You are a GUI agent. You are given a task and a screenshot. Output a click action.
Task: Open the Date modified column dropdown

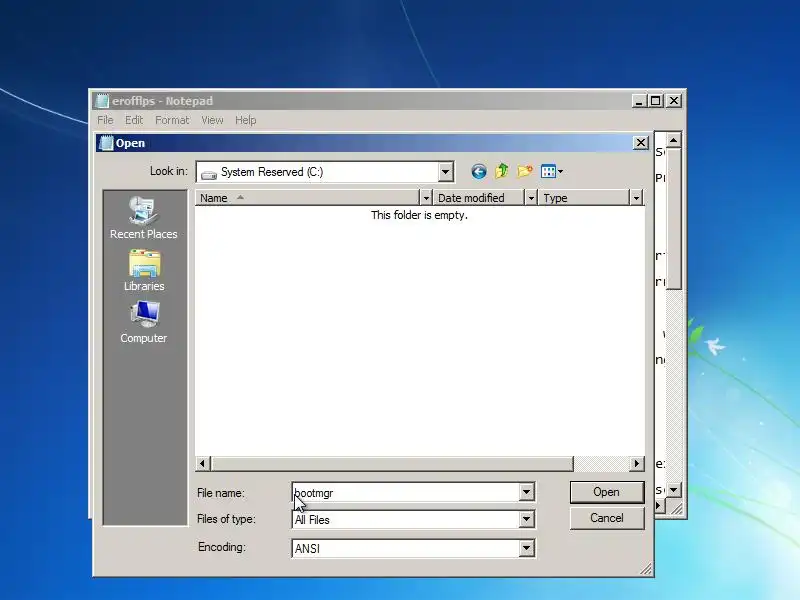point(531,198)
